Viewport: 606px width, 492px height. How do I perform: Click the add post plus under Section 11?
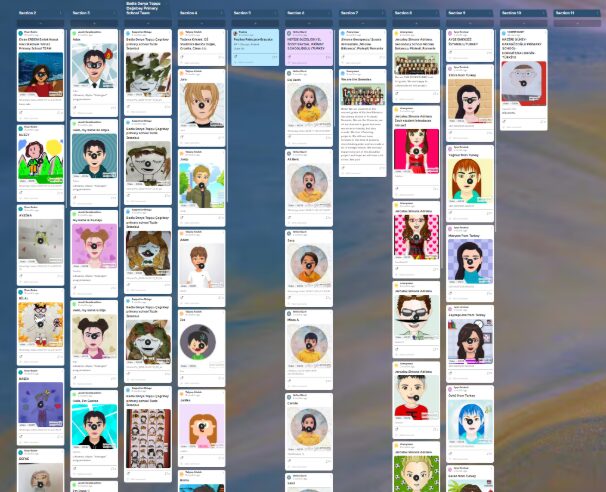(x=578, y=22)
